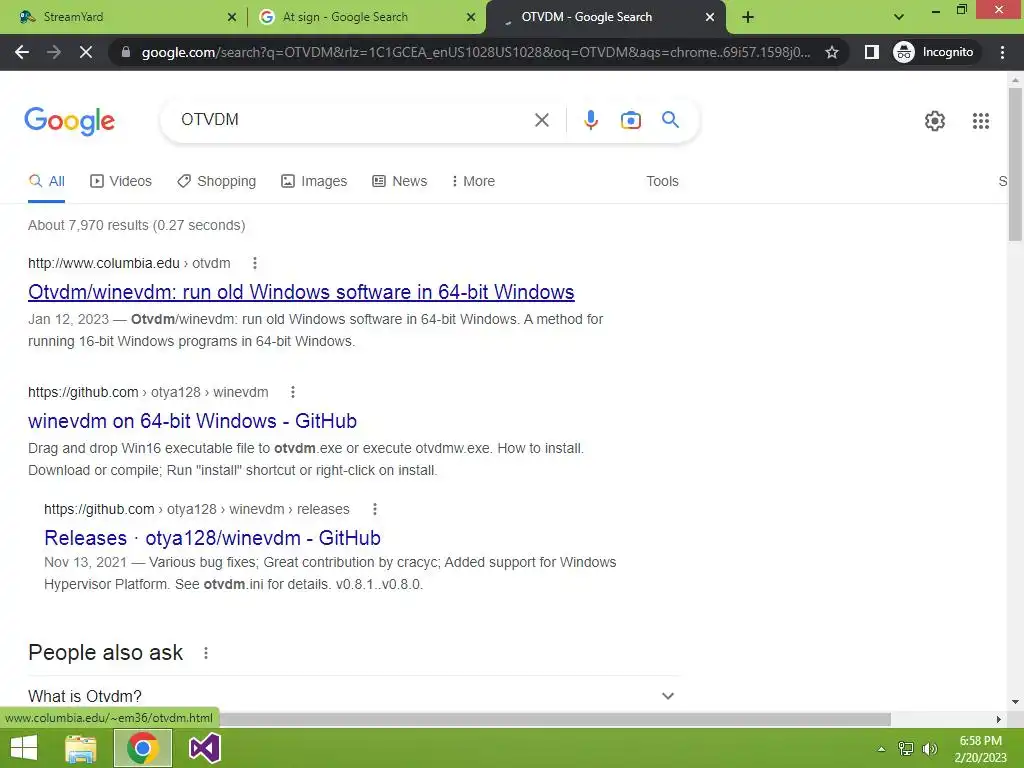
Task: Click the horizontal page scrollbar
Action: click(x=555, y=720)
